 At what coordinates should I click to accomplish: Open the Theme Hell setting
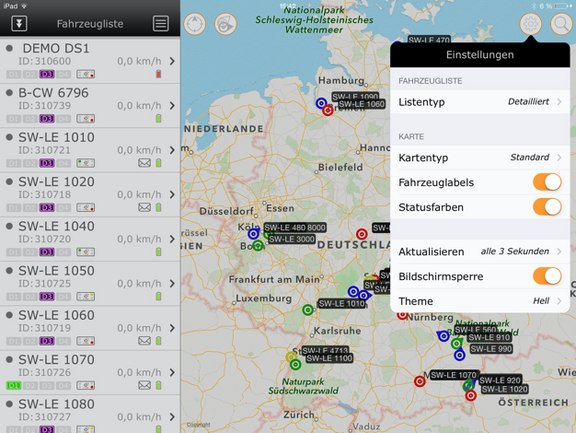pos(480,301)
